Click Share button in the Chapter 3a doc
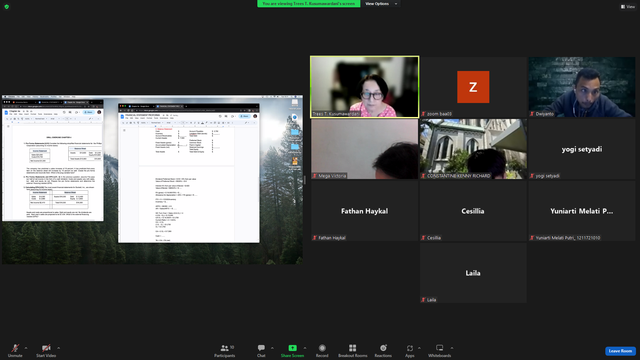The height and width of the screenshot is (360, 640). coord(88,112)
